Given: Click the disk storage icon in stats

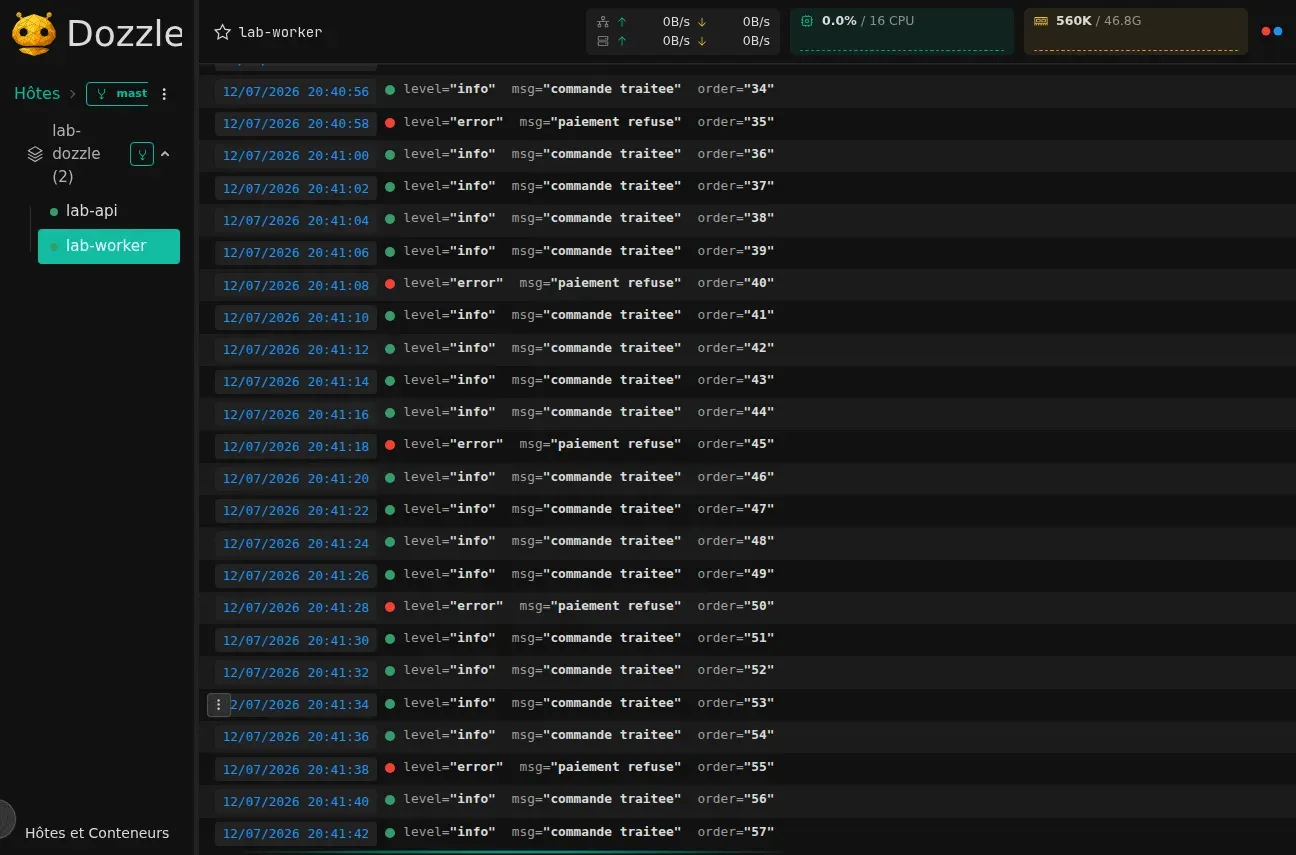Looking at the screenshot, I should (x=602, y=41).
